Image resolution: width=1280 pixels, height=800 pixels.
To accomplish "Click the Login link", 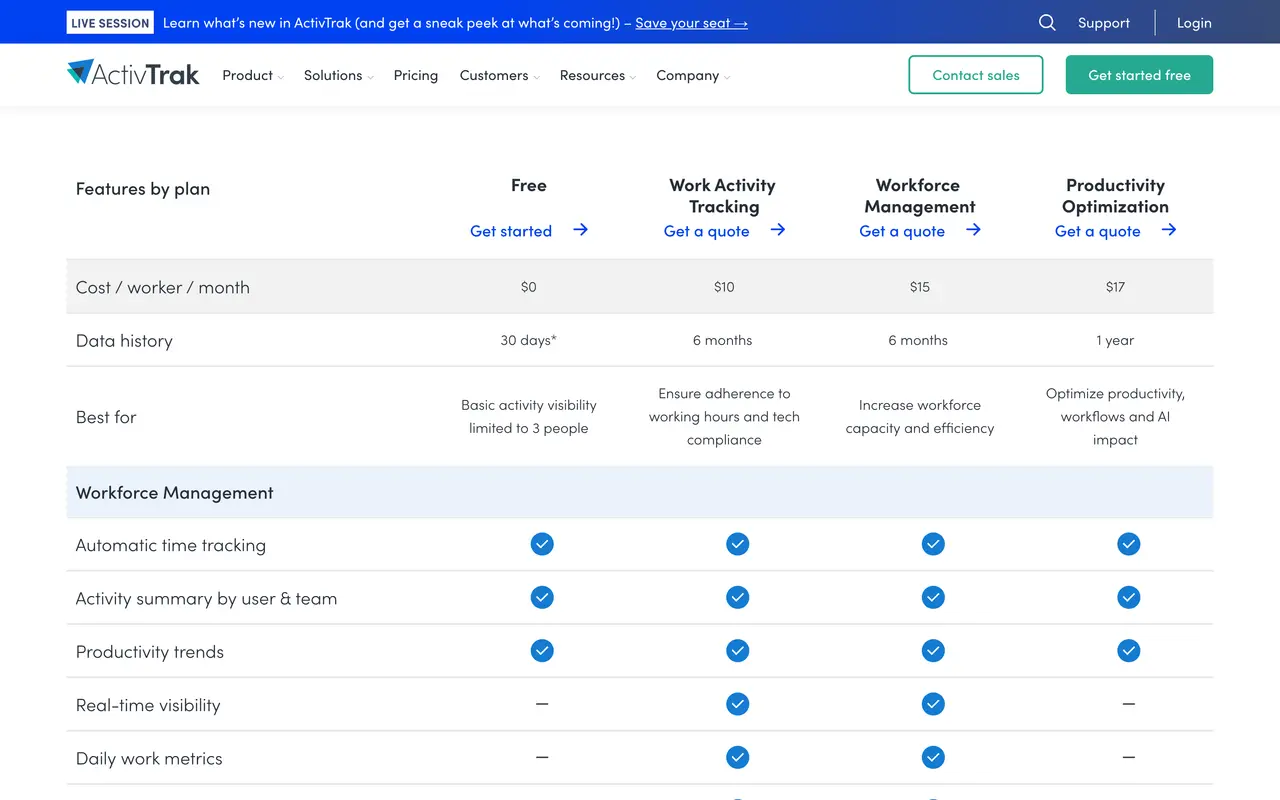I will tap(1194, 23).
